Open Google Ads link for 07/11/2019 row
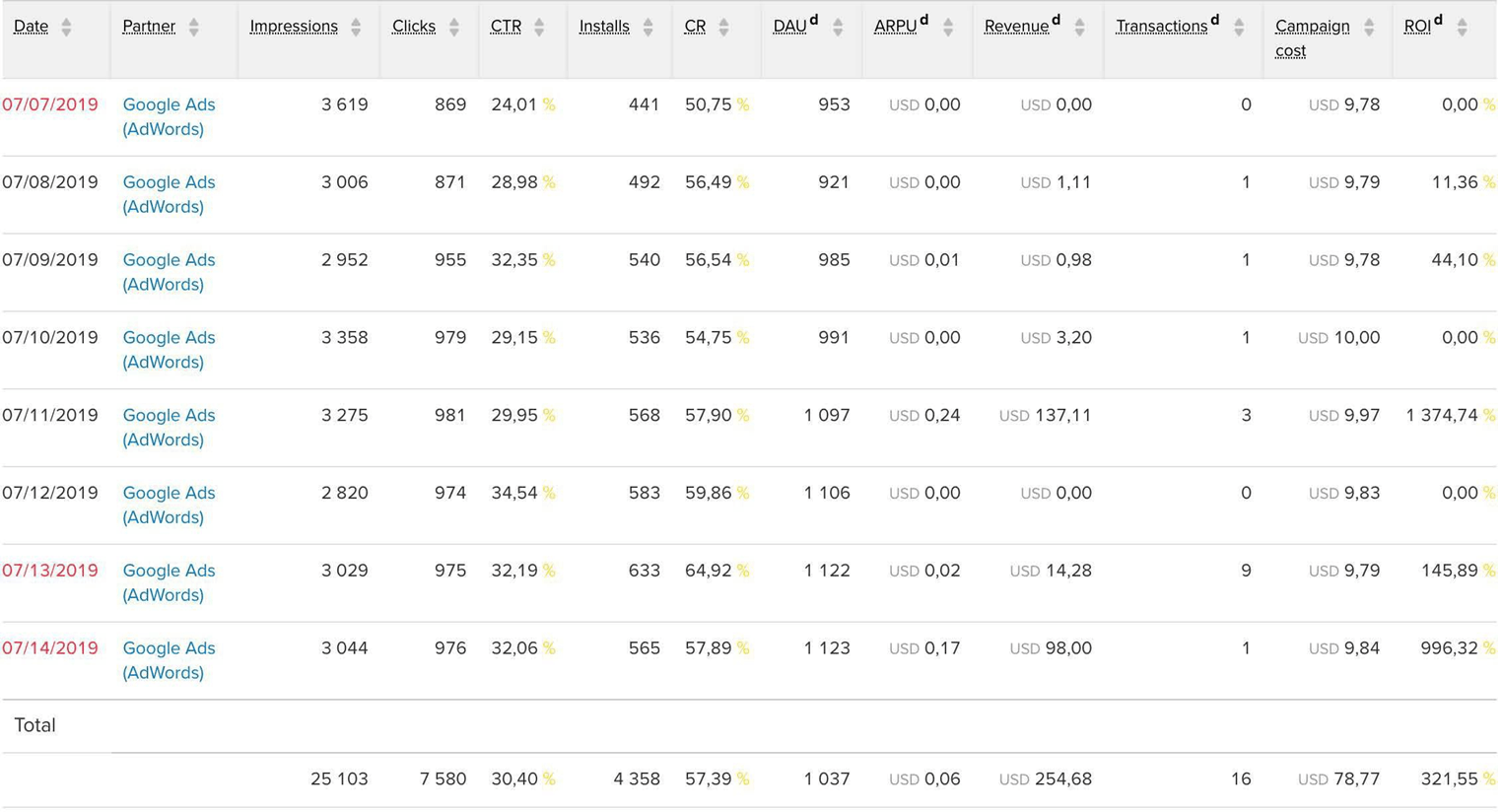The width and height of the screenshot is (1502, 812). 169,427
